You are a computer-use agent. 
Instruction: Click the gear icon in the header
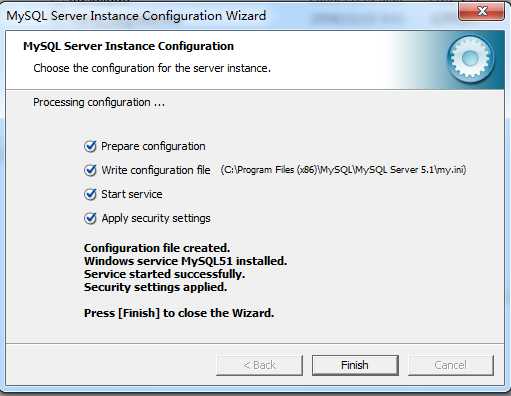coord(470,59)
